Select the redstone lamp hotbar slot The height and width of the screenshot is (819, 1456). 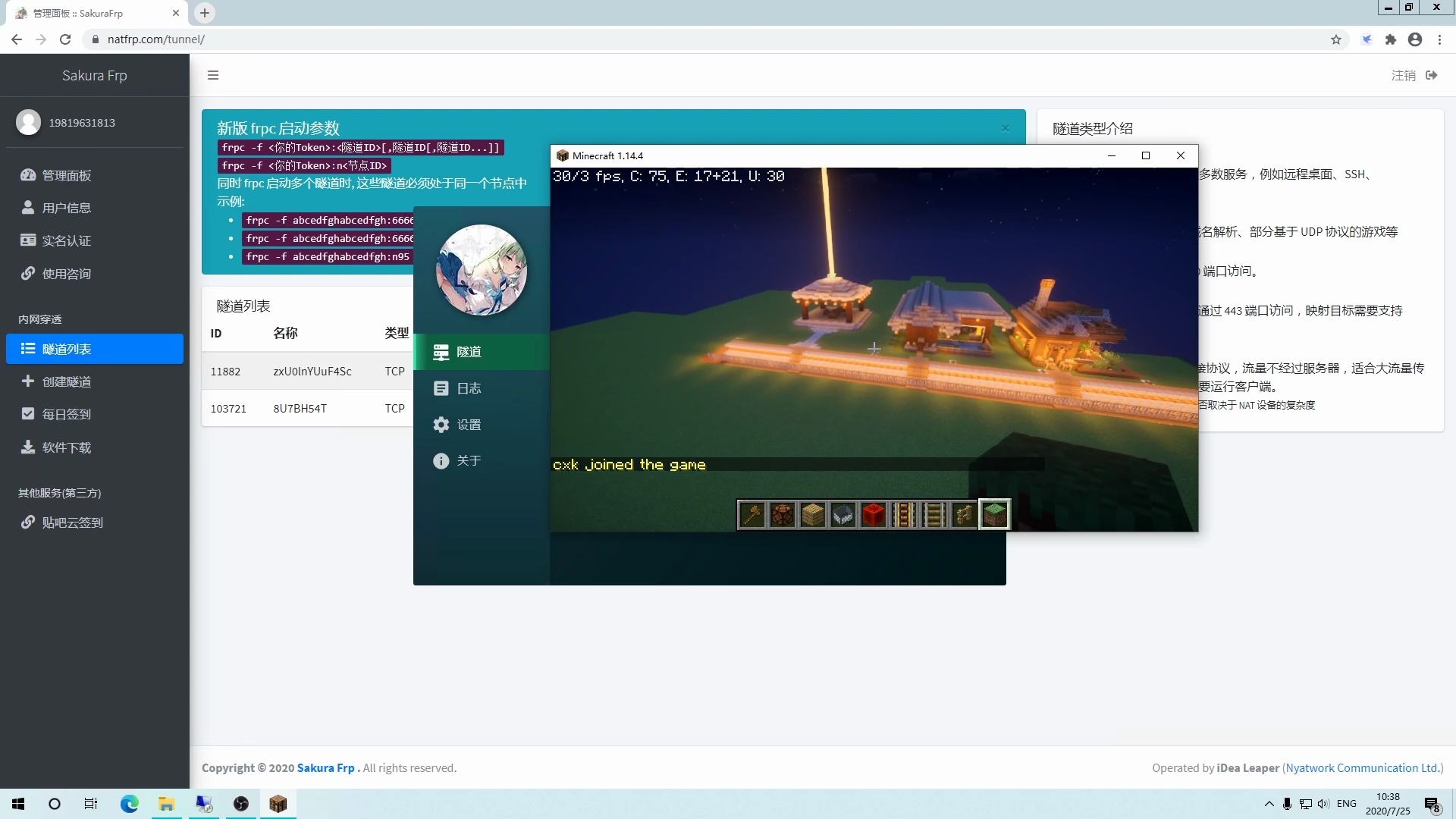point(782,515)
